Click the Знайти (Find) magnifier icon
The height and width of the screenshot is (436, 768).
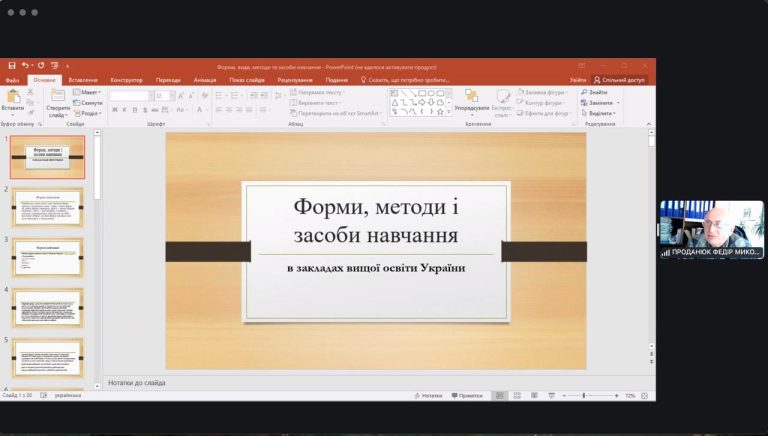(584, 92)
